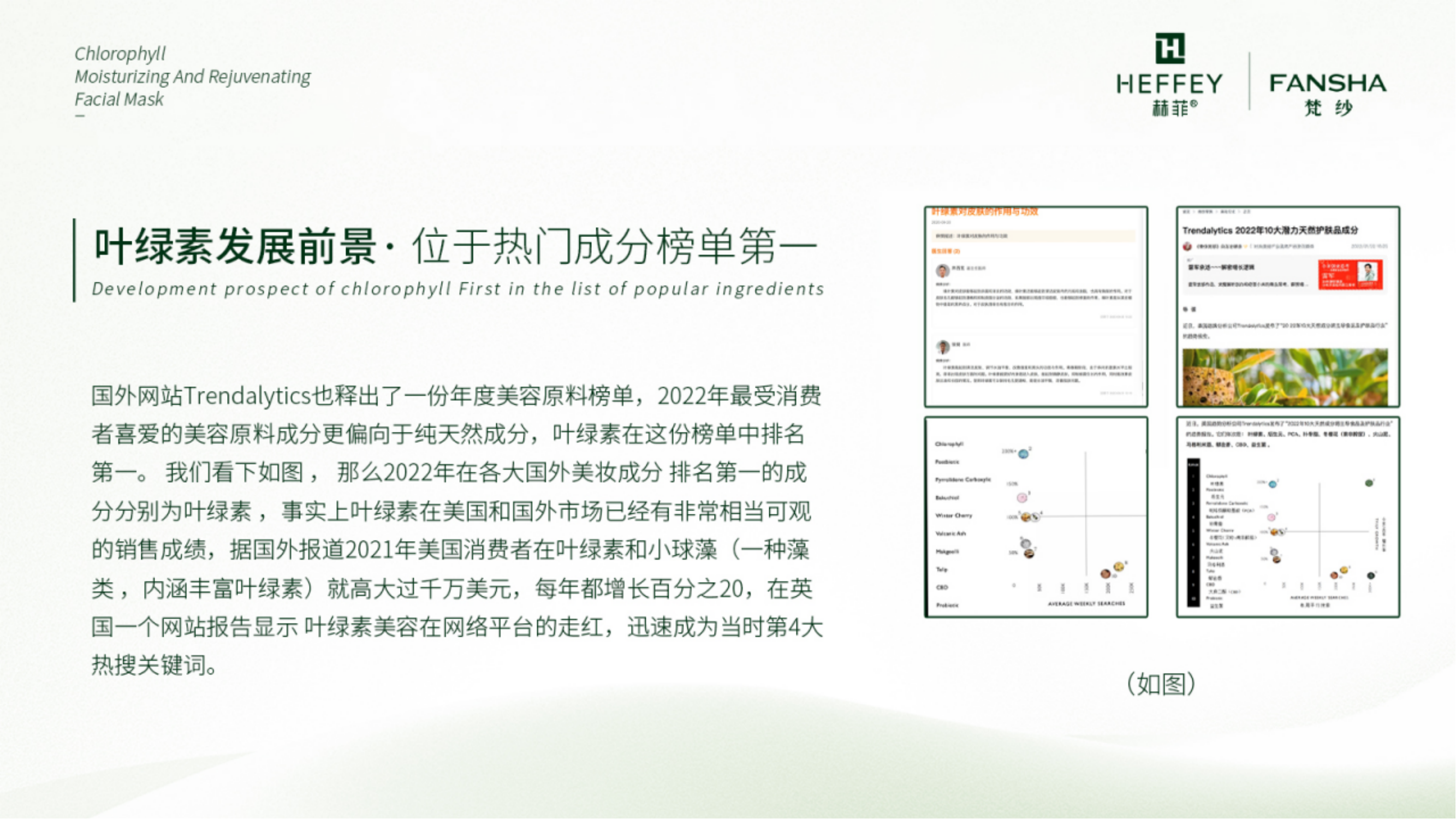Click the plant photo in the Trendalytics article
Viewport: 1456px width, 819px height.
point(1285,376)
